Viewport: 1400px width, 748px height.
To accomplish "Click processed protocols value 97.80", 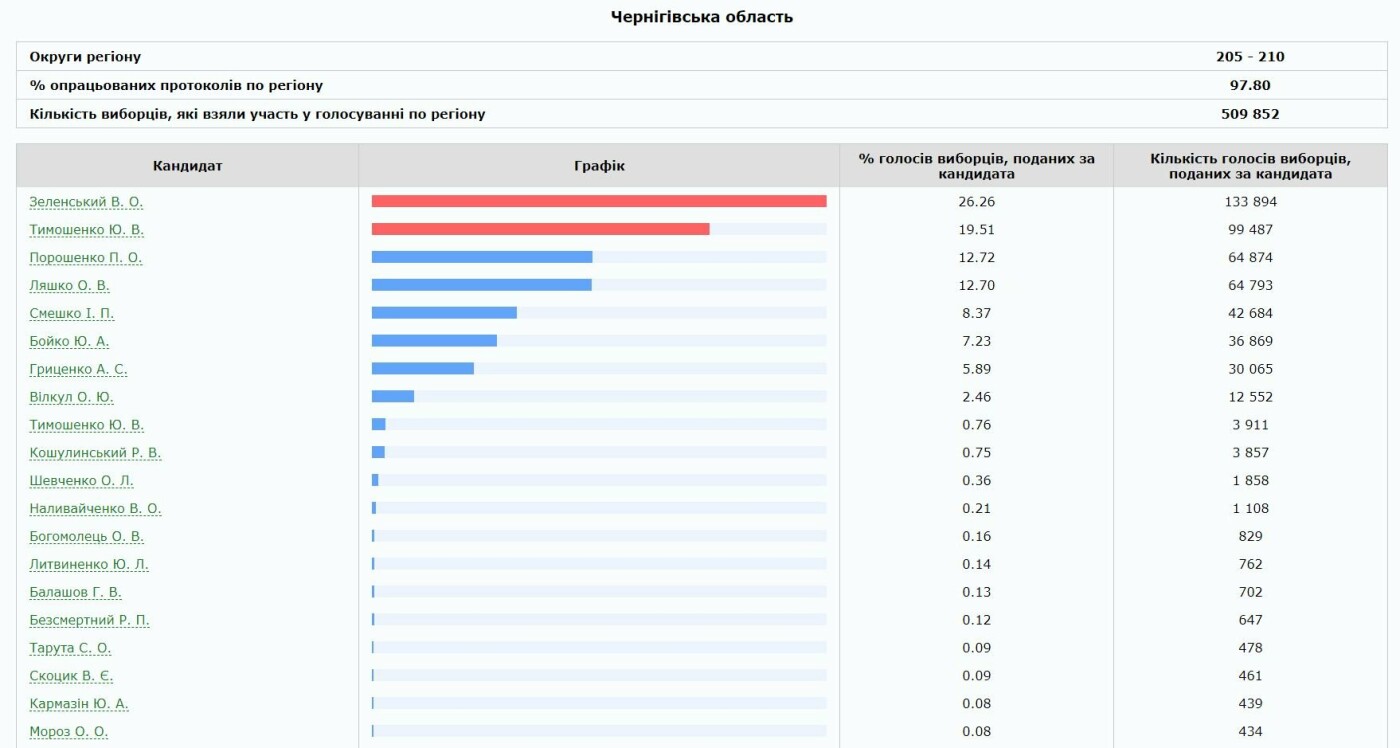I will [x=1250, y=86].
